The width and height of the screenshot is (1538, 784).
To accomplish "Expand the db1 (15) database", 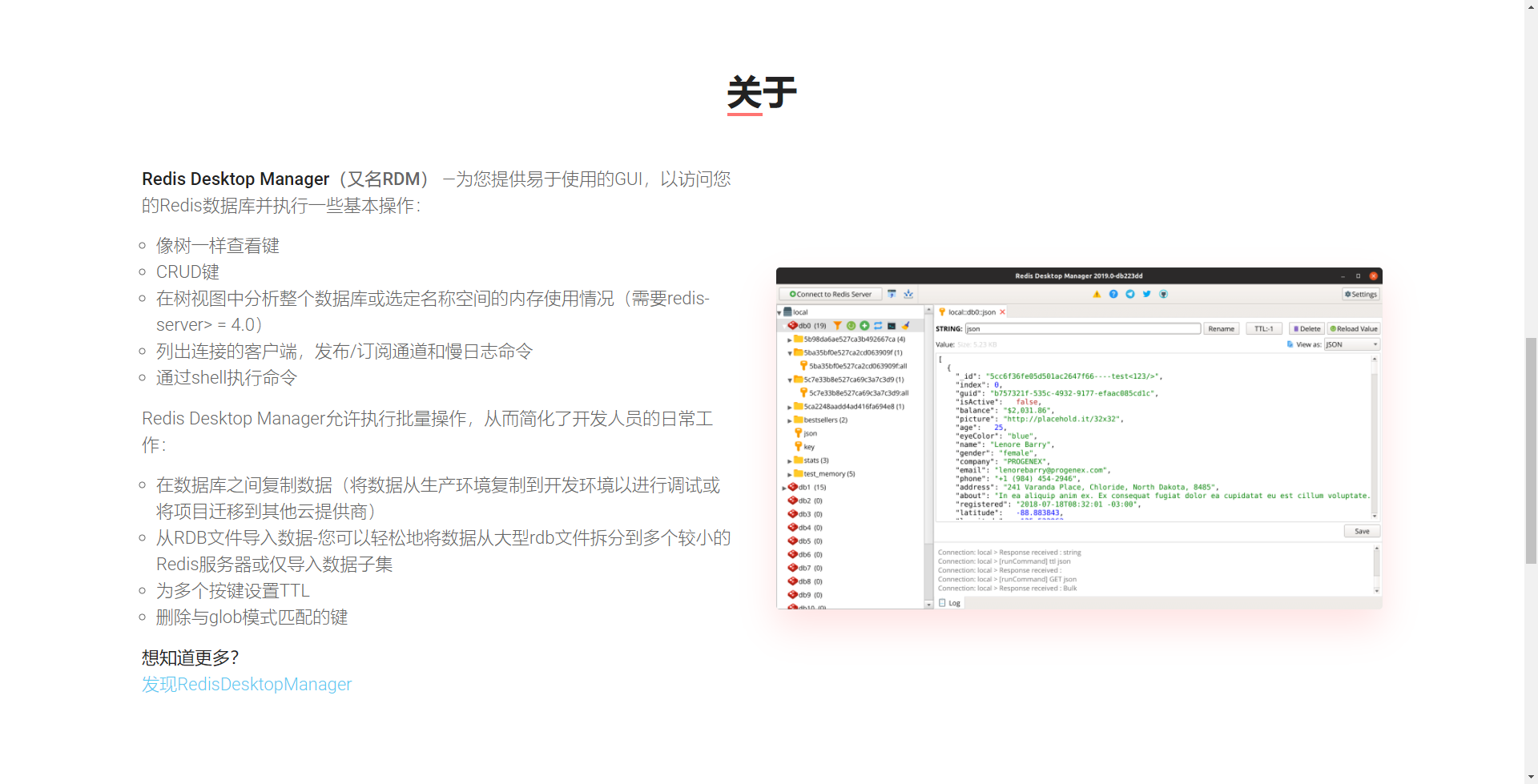I will 783,488.
